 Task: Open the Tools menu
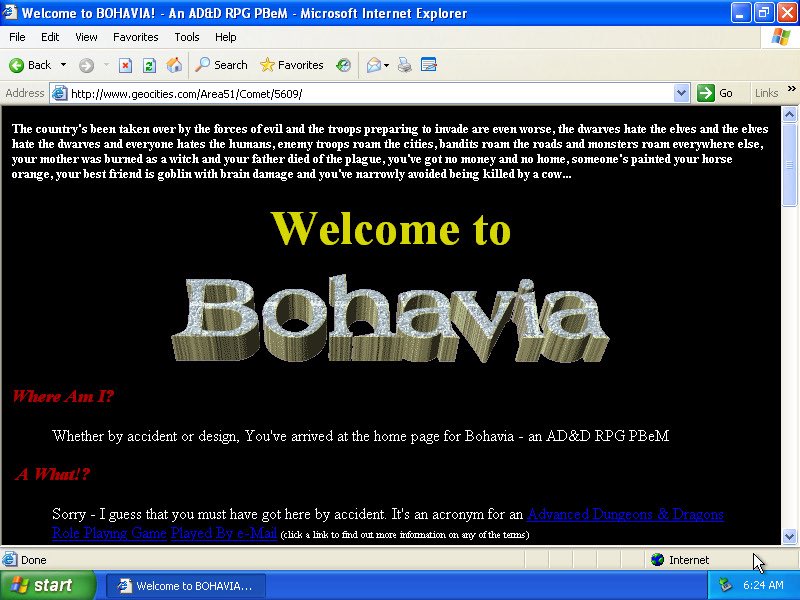point(186,37)
